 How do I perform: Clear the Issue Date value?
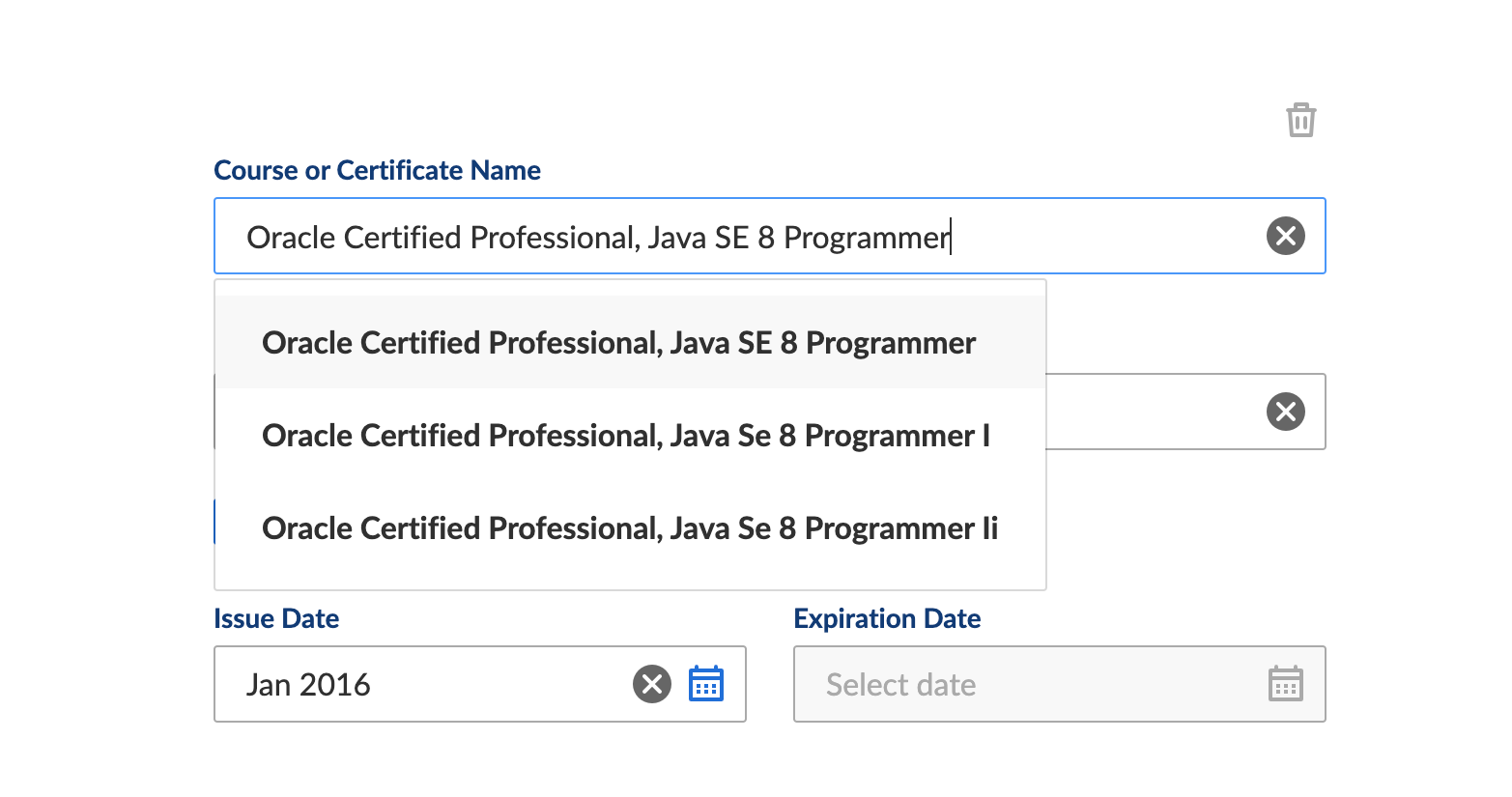pyautogui.click(x=652, y=684)
